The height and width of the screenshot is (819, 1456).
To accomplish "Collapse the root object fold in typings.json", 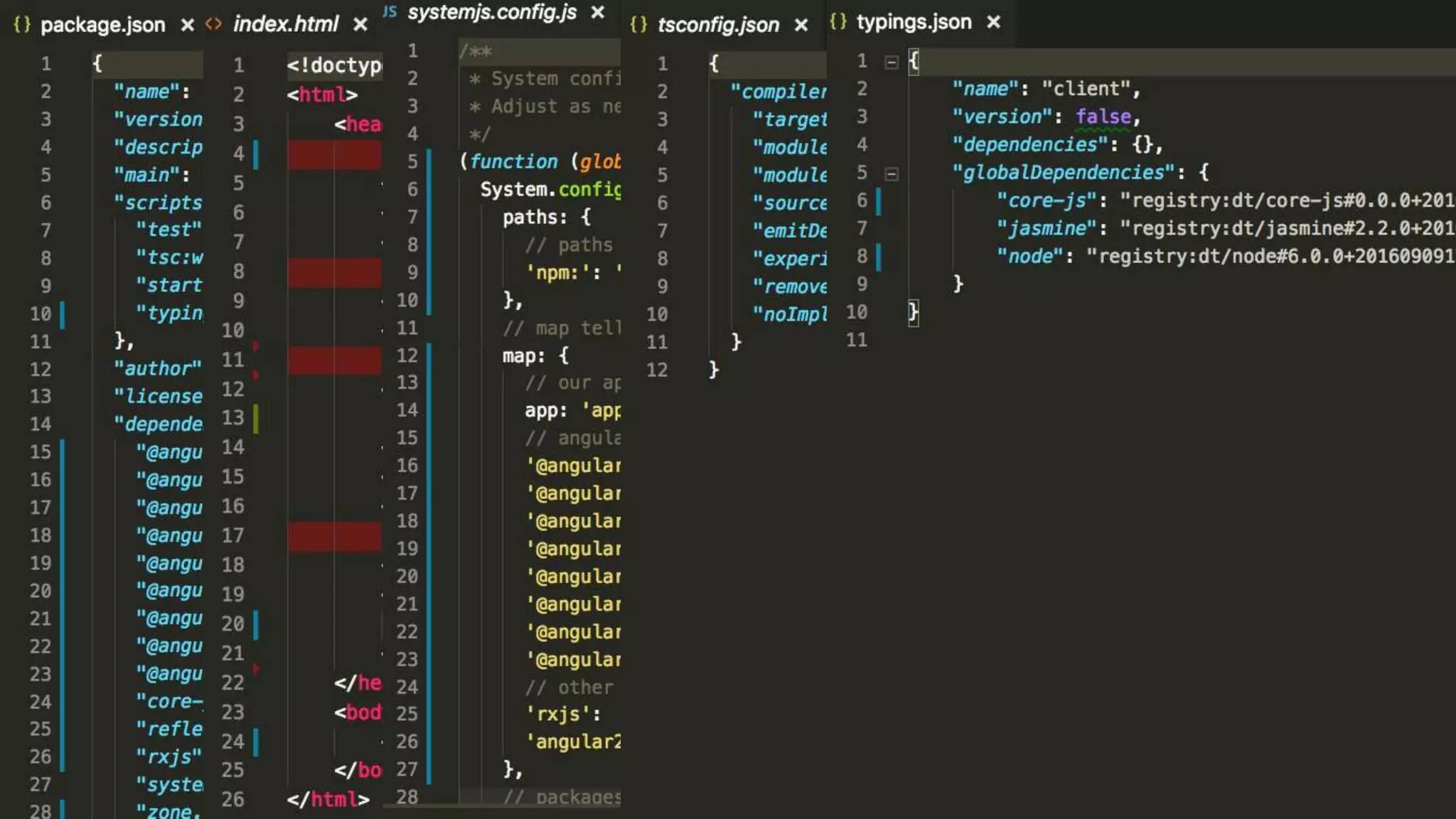I will (x=891, y=63).
